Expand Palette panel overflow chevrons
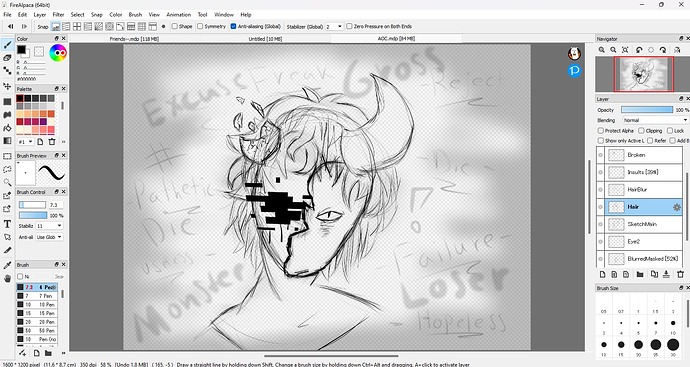The height and width of the screenshot is (367, 690). (63, 142)
